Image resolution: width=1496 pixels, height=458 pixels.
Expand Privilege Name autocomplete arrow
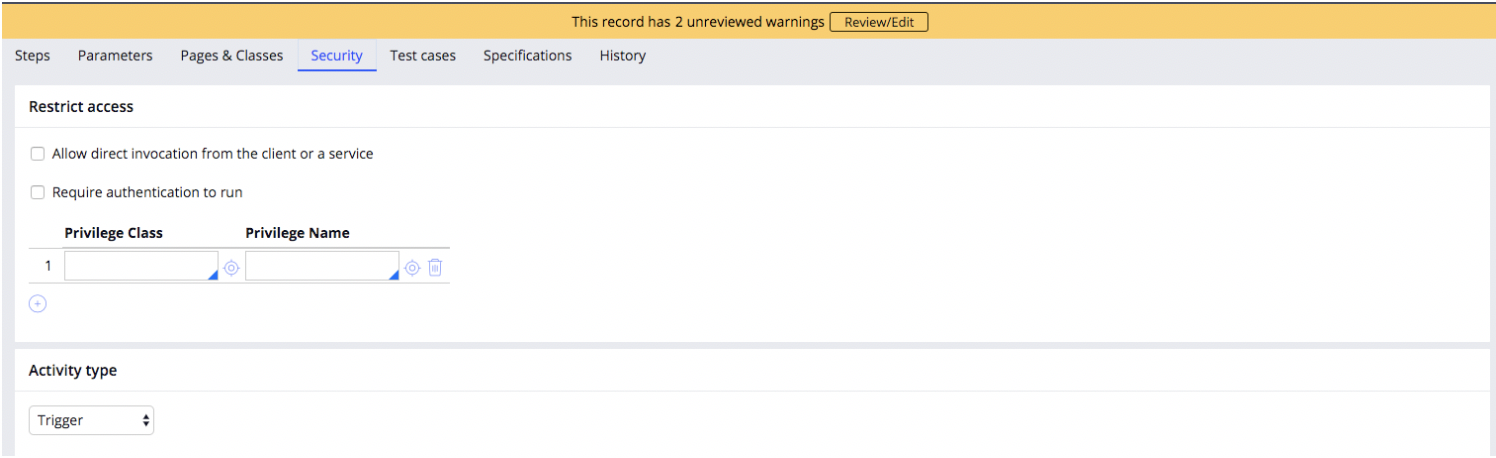[x=394, y=275]
